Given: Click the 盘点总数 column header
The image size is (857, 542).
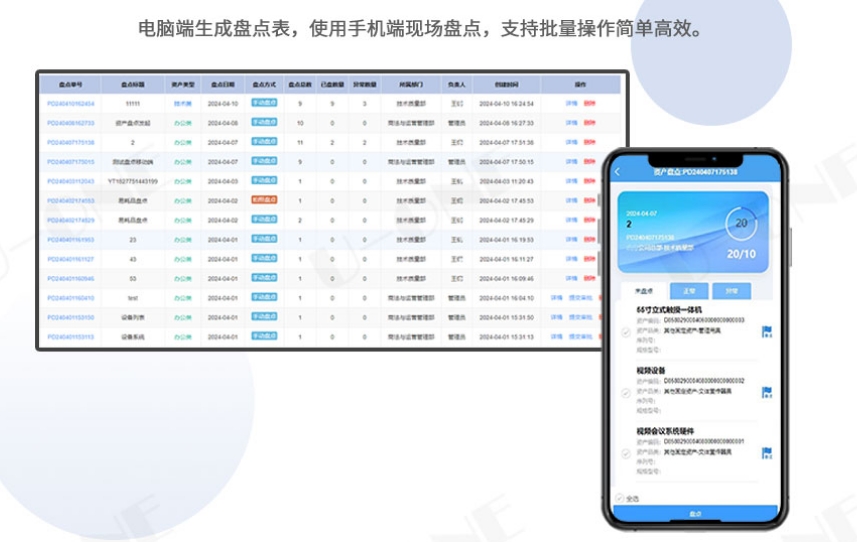Looking at the screenshot, I should [x=300, y=85].
